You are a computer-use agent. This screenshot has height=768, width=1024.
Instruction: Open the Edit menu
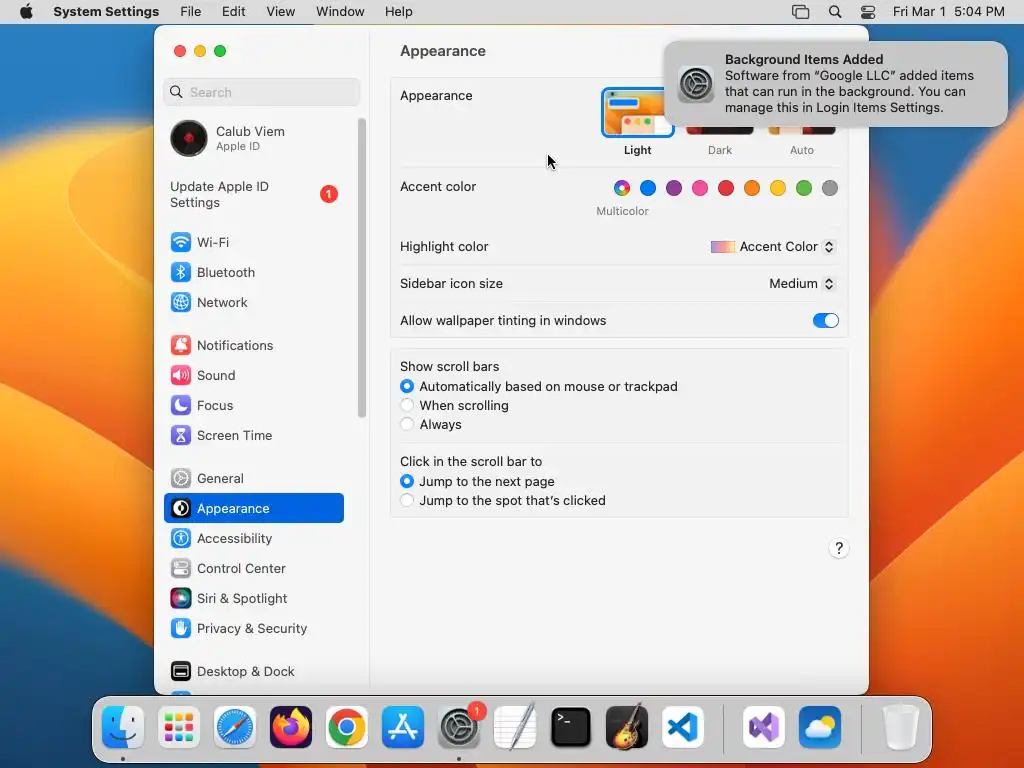tap(233, 12)
